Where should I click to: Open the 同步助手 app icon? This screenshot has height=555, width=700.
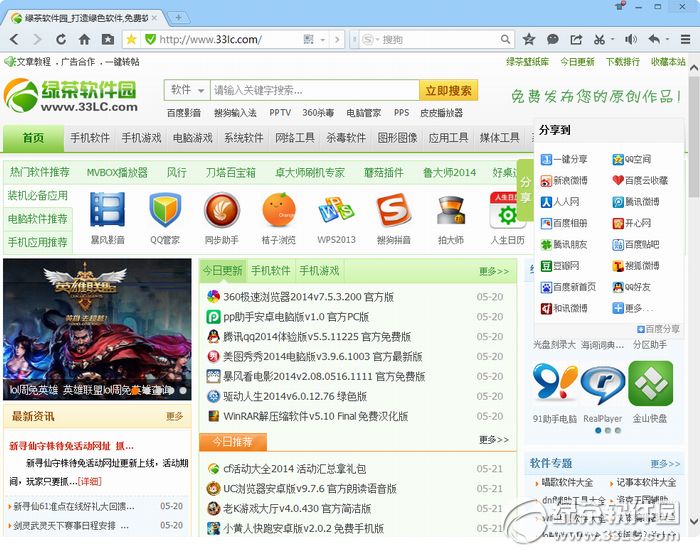click(222, 209)
